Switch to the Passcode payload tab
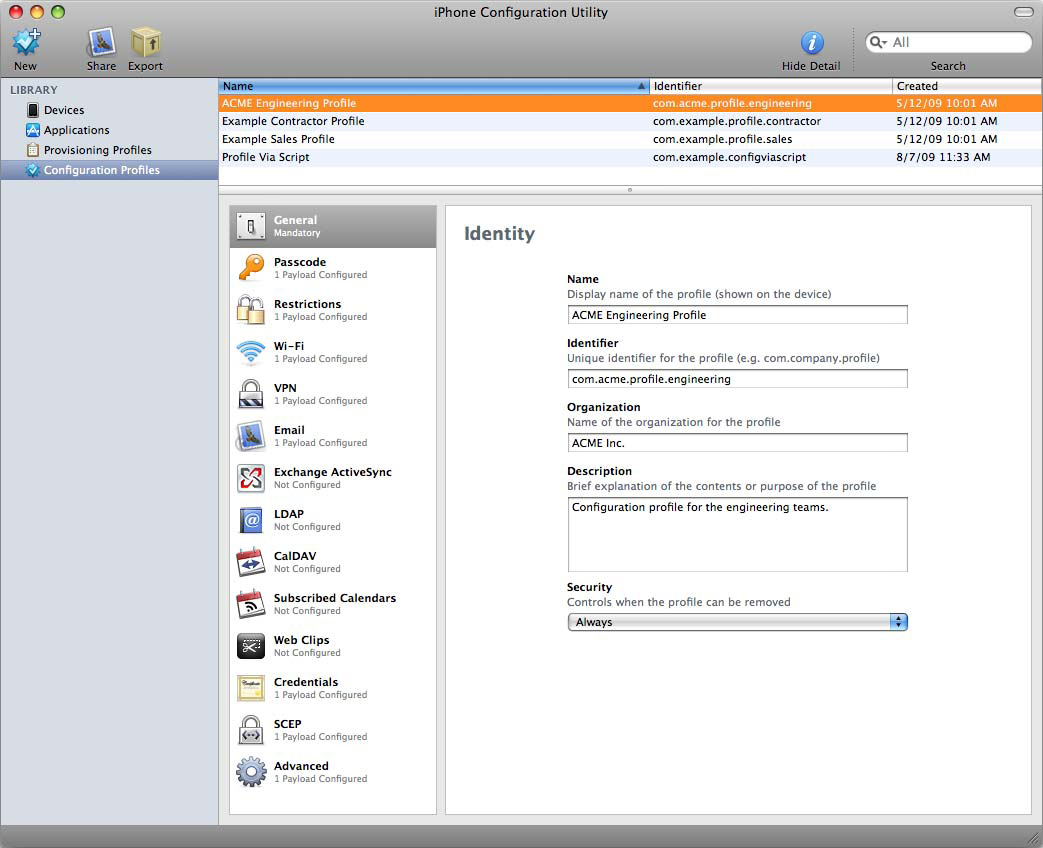This screenshot has width=1043, height=848. pos(333,268)
